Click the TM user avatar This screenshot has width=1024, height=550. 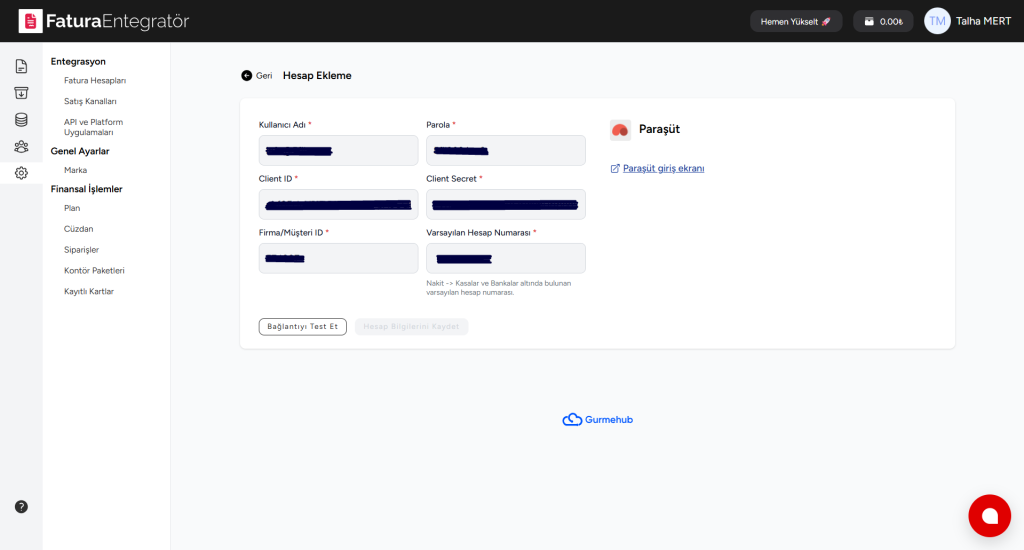(937, 21)
